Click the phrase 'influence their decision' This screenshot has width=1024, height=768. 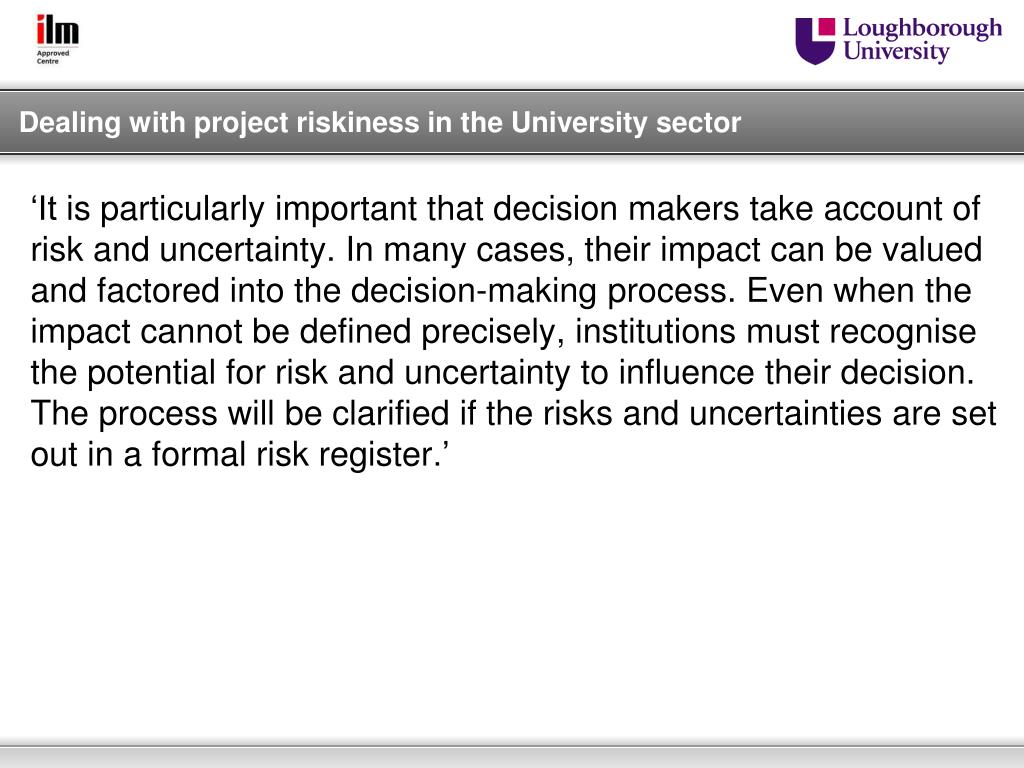[792, 372]
